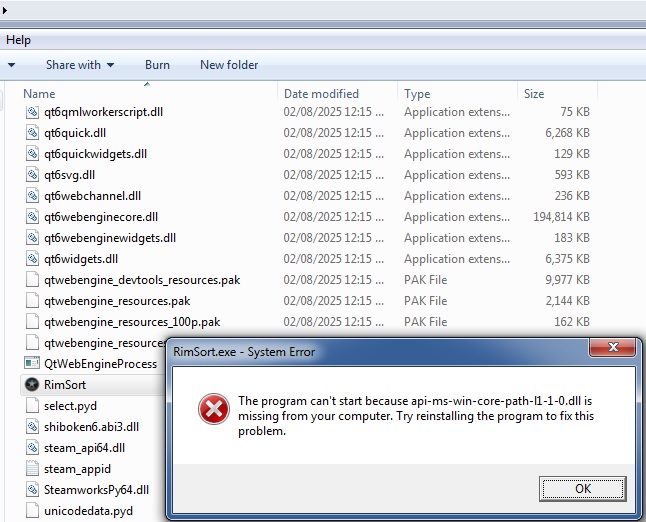This screenshot has height=522, width=646.
Task: Click the qt6svg.dll file icon
Action: coord(32,175)
